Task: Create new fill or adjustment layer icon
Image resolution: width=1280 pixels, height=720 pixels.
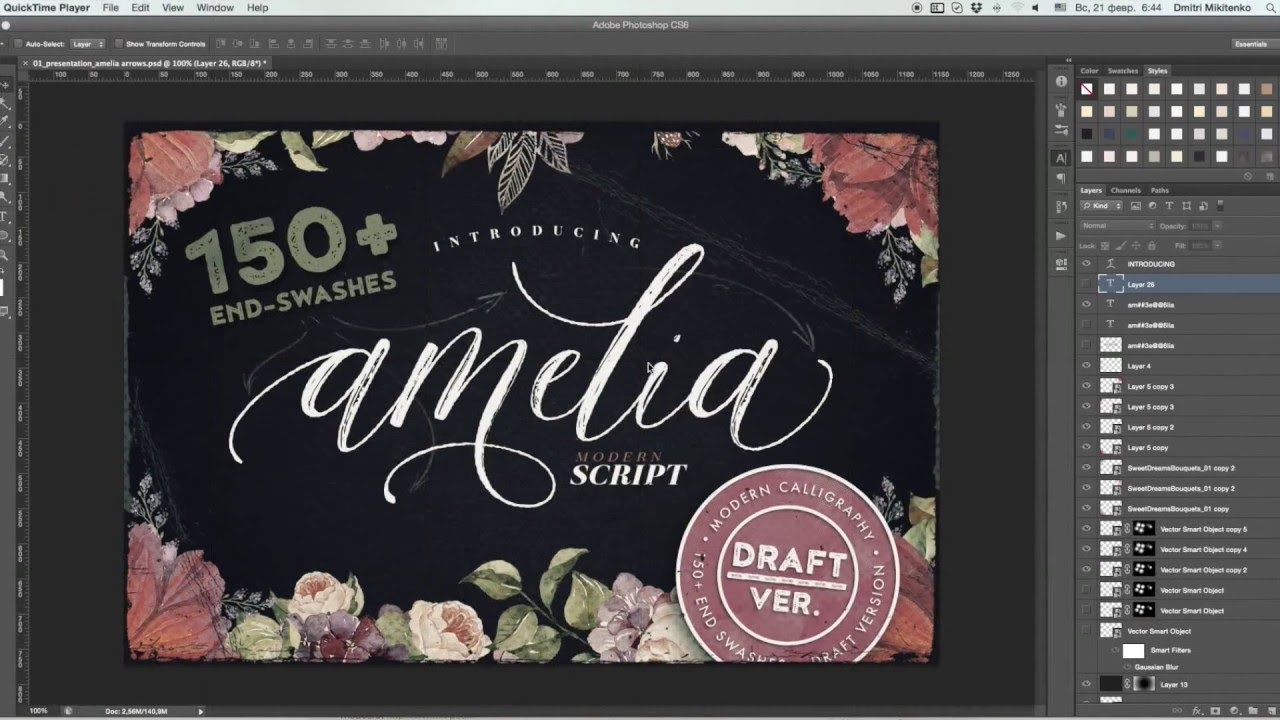Action: pyautogui.click(x=1234, y=711)
